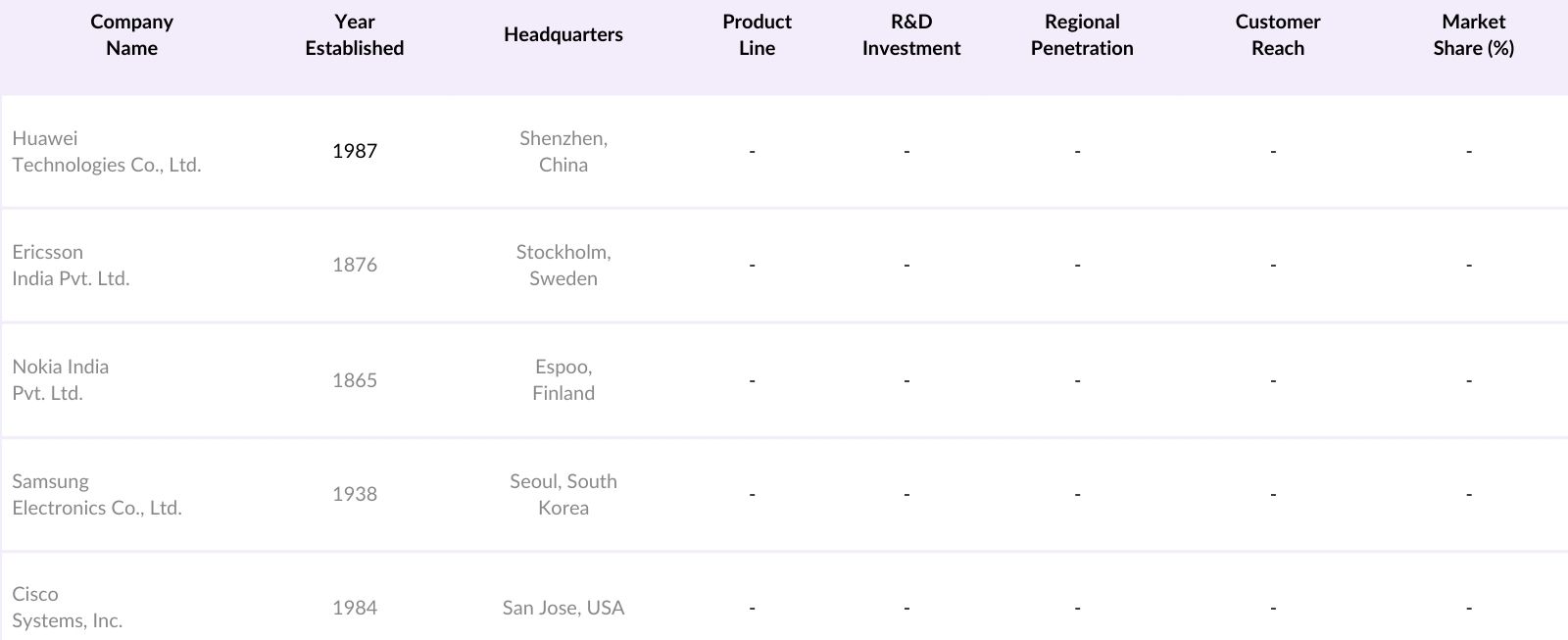Click the year 1987 cell
This screenshot has width=1568, height=640.
(354, 151)
